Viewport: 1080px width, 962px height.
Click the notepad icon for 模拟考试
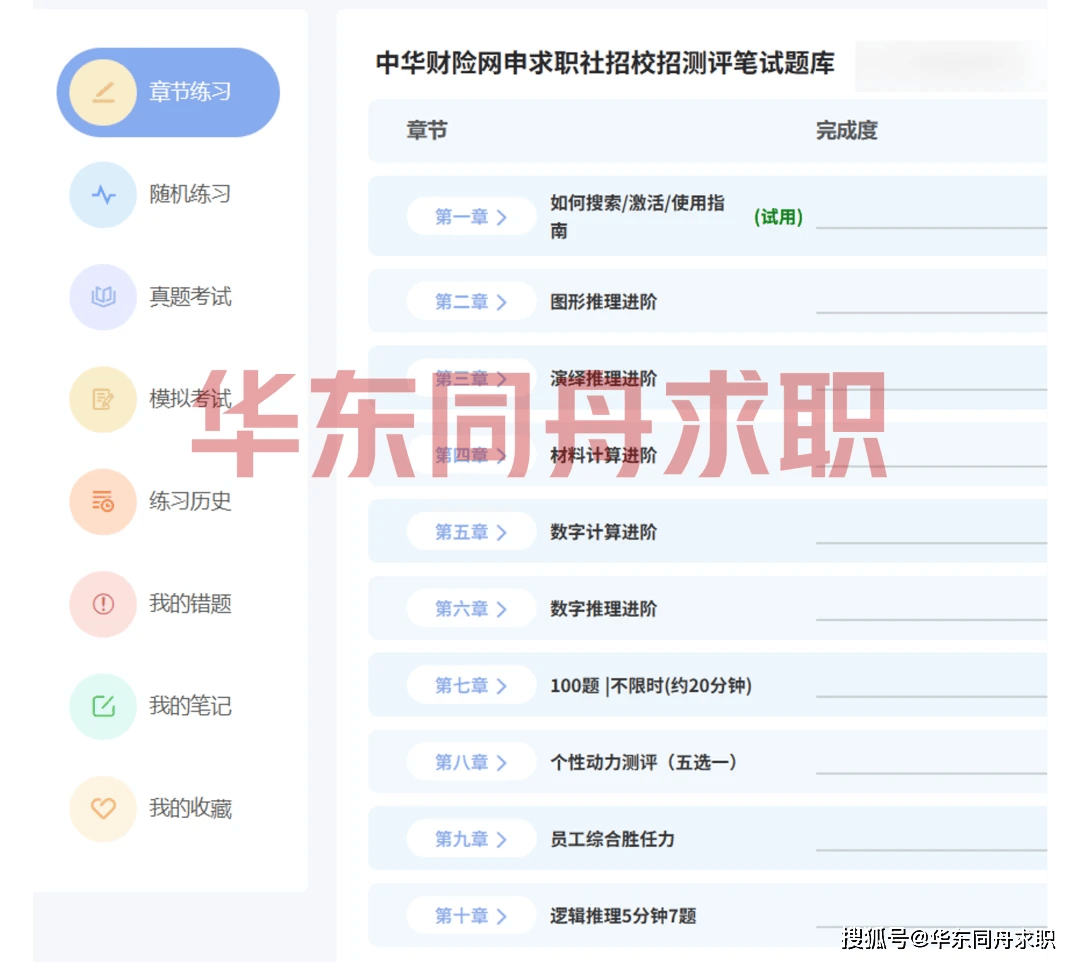(103, 399)
